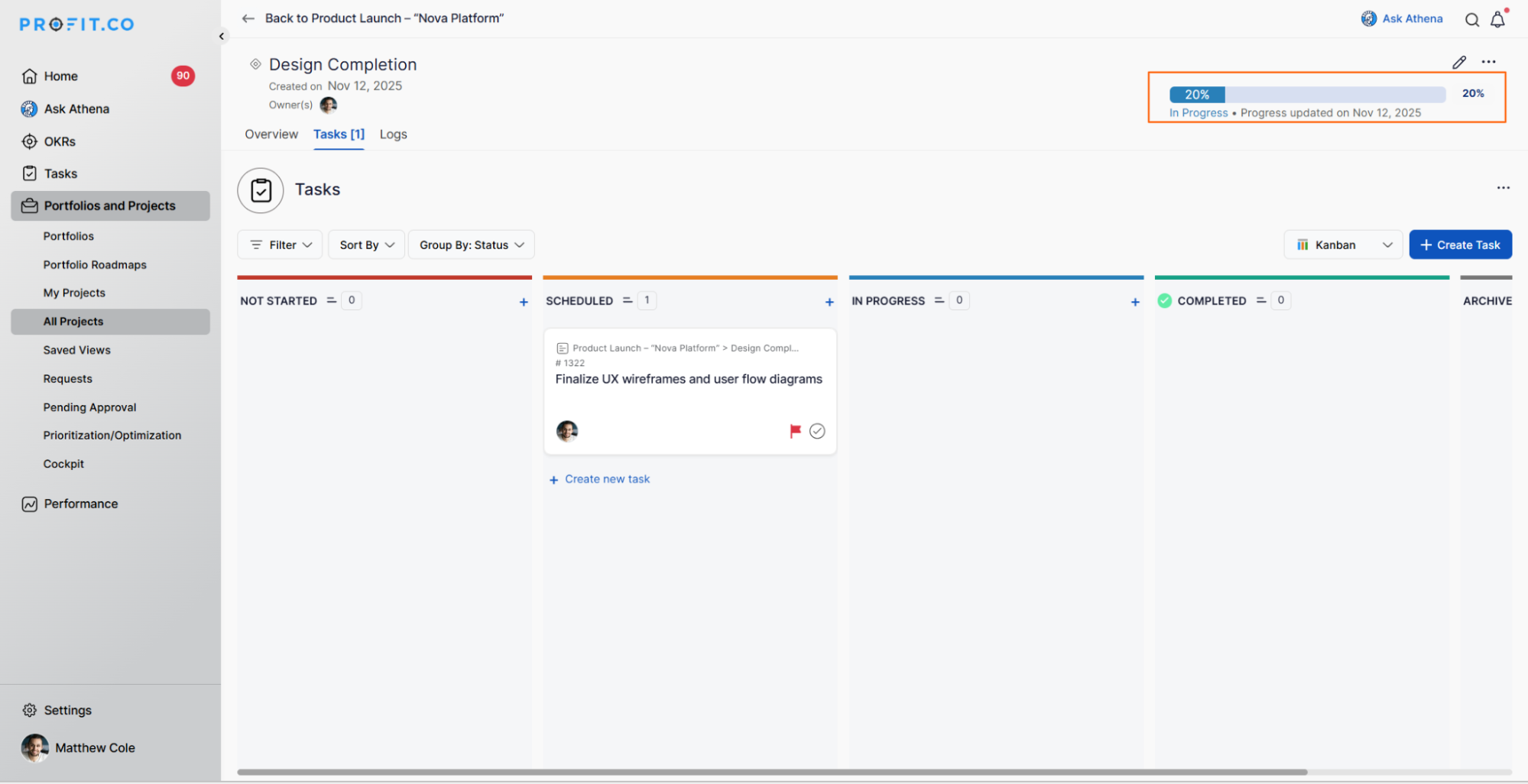Open the OKRs section from sidebar
The width and height of the screenshot is (1528, 784).
[60, 141]
